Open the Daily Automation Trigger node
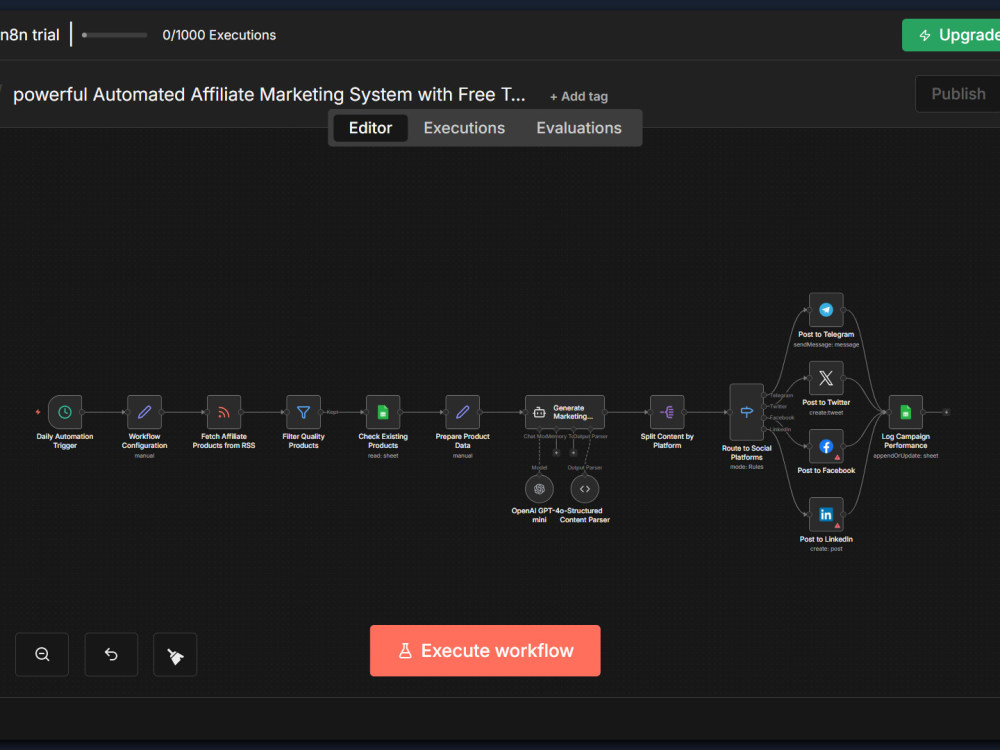1000x750 pixels. click(65, 412)
